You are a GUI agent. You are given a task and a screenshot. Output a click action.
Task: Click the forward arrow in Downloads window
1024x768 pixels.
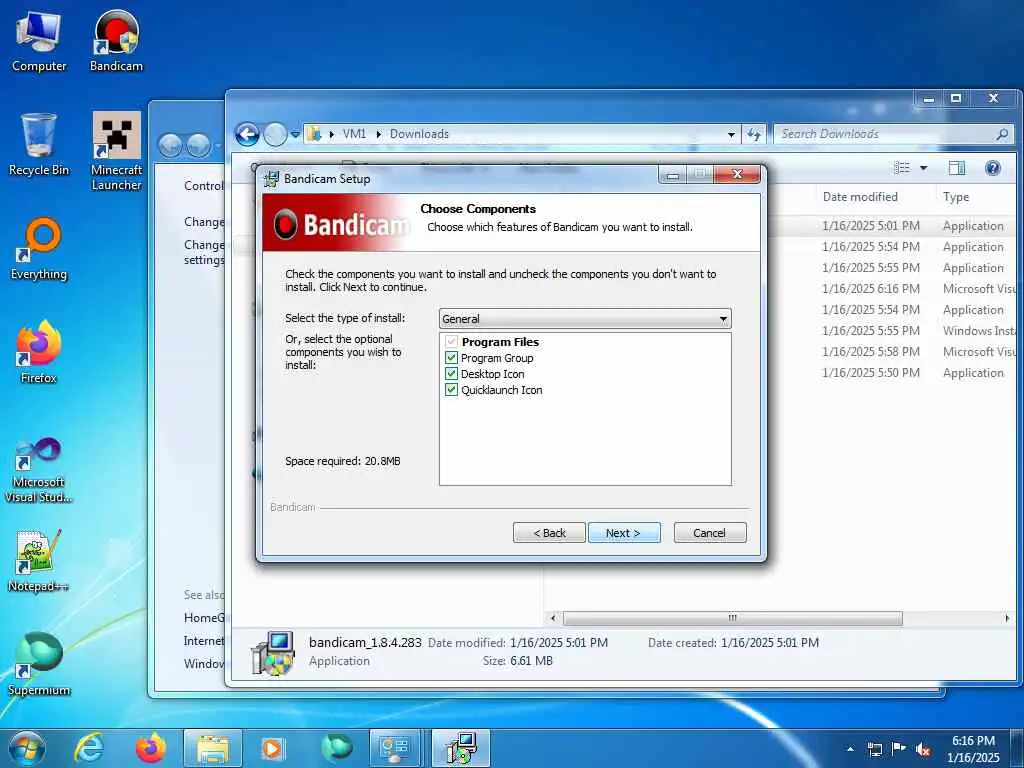(x=275, y=135)
